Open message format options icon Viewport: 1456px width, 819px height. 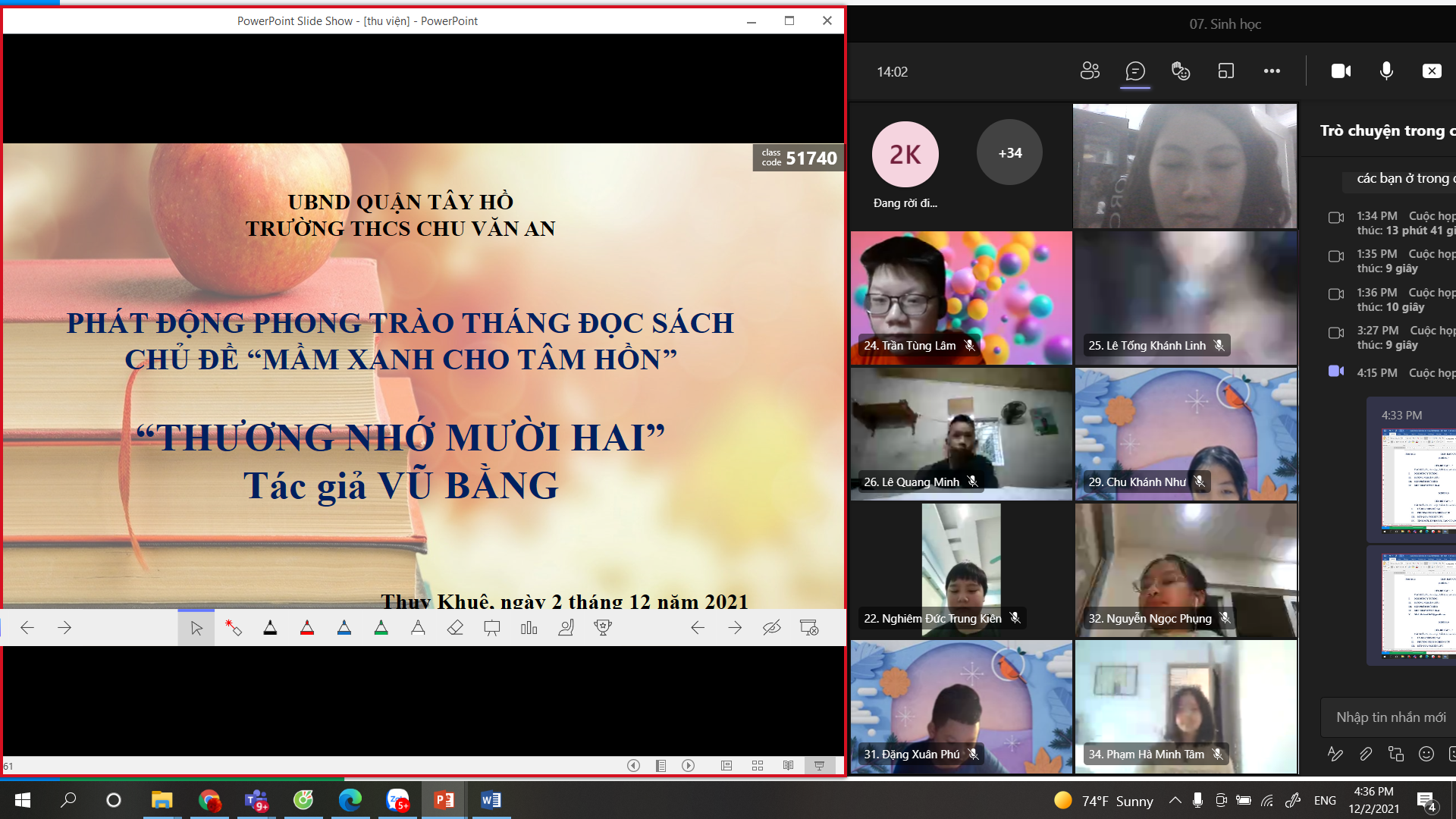click(x=1335, y=754)
